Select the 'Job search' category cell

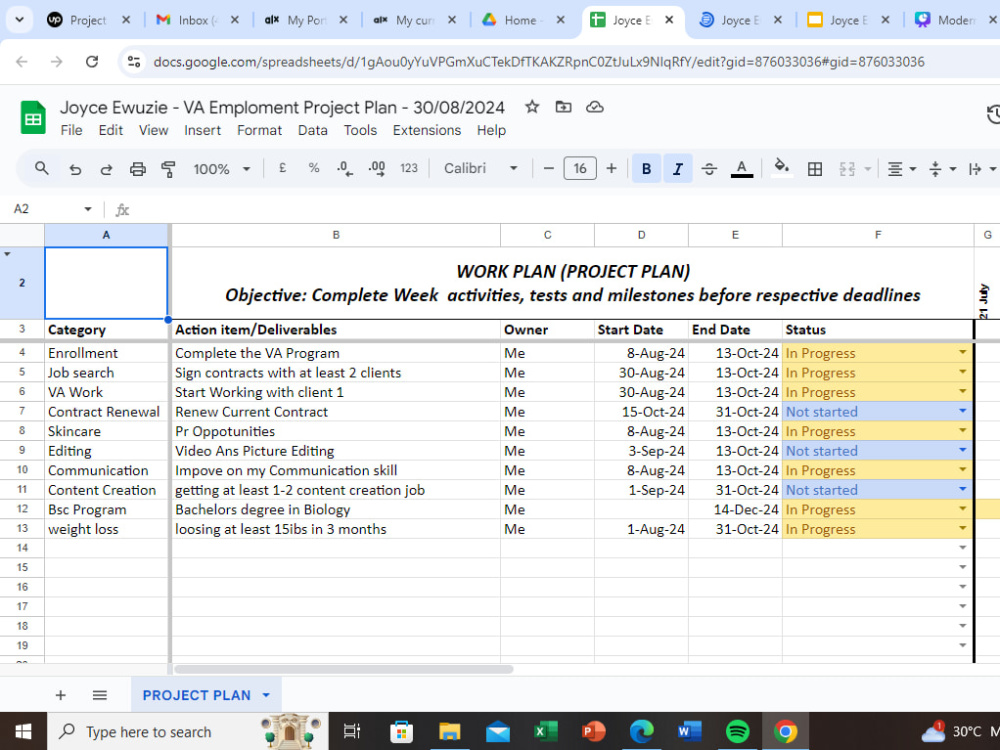(106, 372)
